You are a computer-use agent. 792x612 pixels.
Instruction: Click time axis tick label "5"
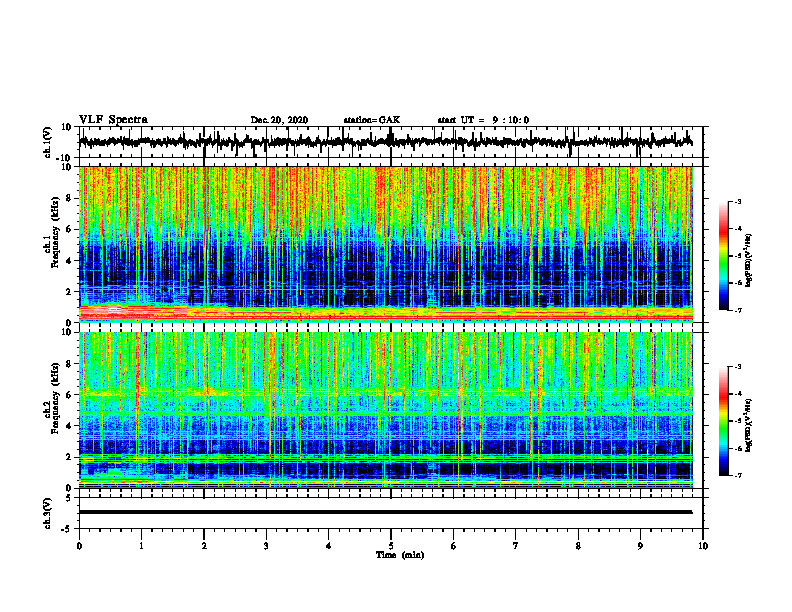coord(391,546)
